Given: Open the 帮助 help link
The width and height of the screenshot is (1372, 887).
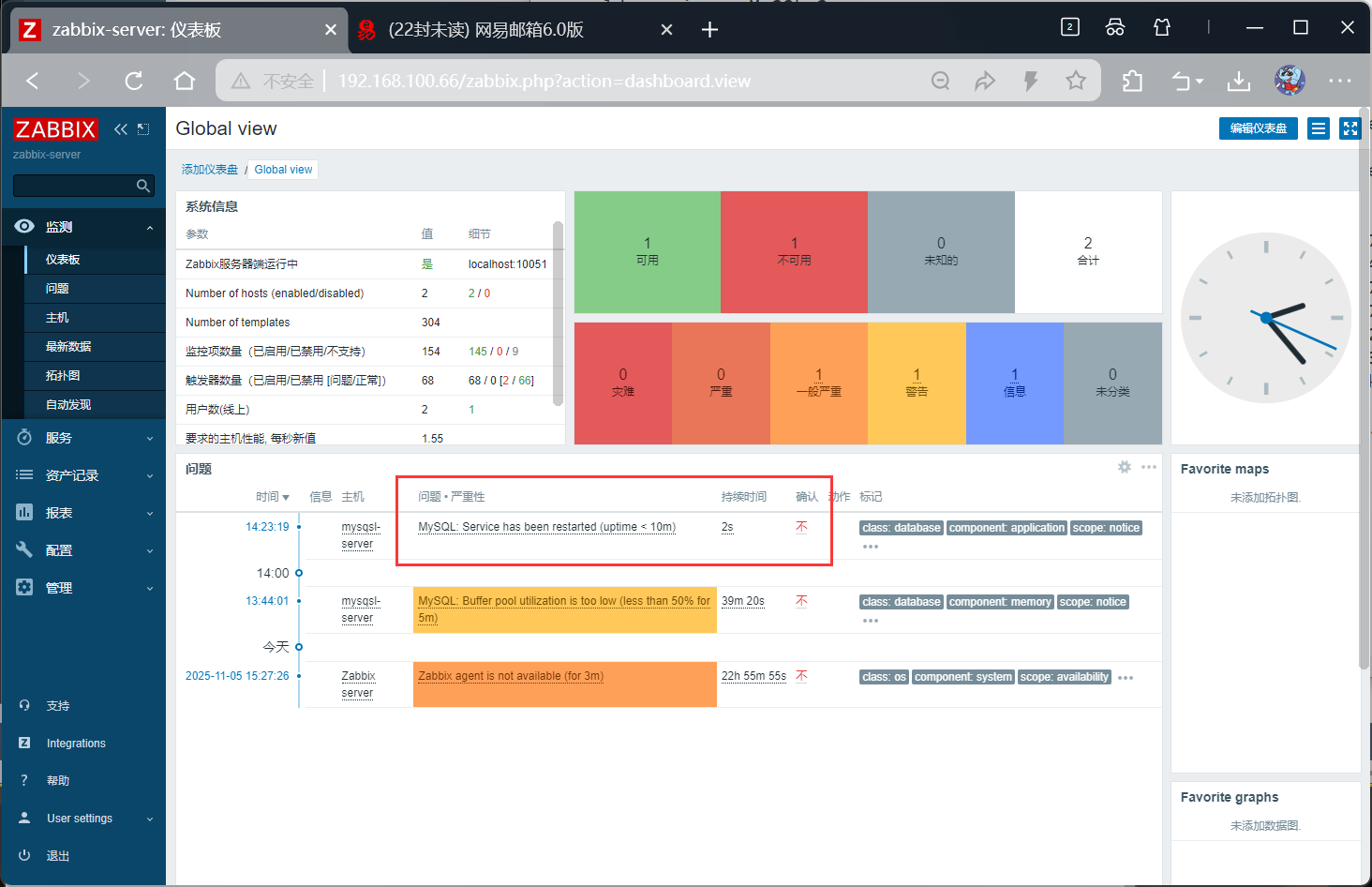Looking at the screenshot, I should point(84,781).
